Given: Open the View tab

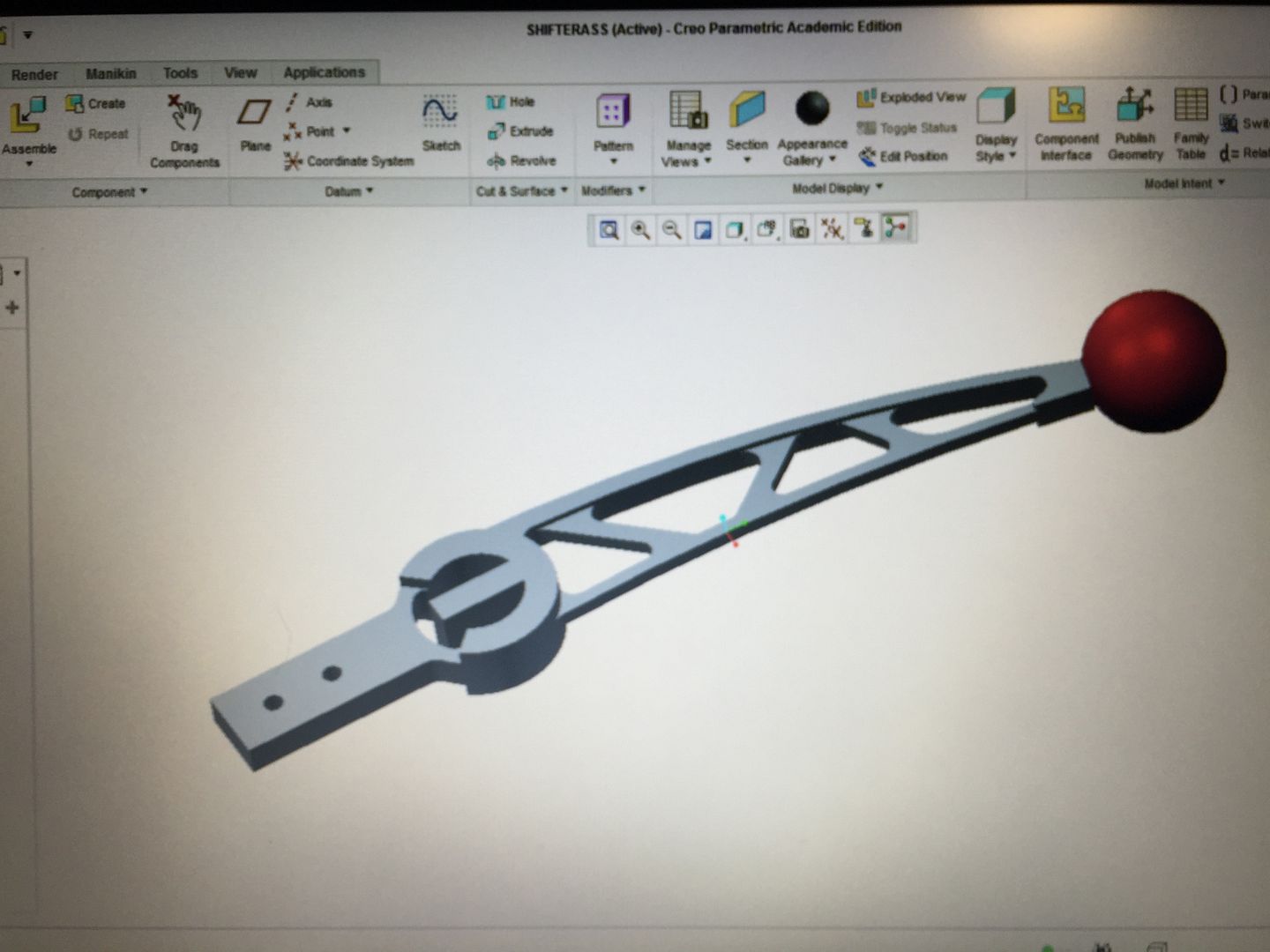Looking at the screenshot, I should 240,73.
